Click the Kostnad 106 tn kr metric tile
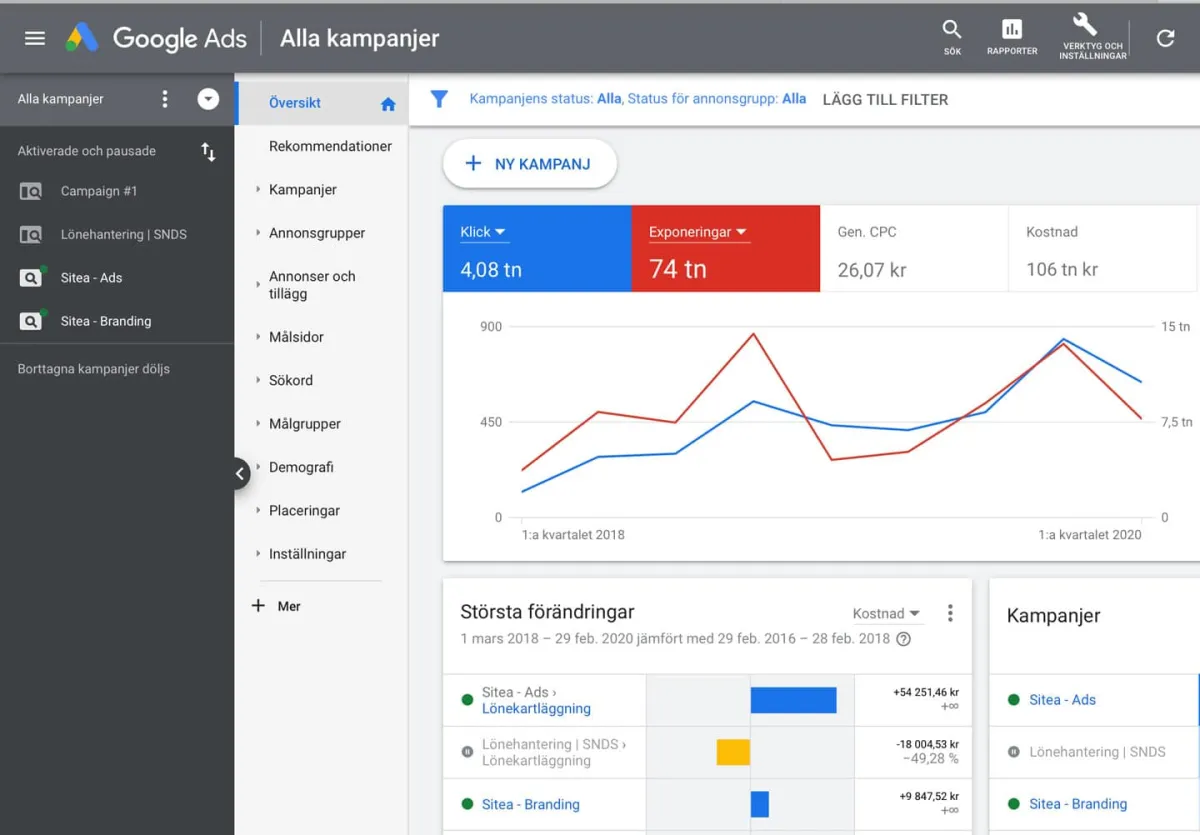 pyautogui.click(x=1104, y=249)
